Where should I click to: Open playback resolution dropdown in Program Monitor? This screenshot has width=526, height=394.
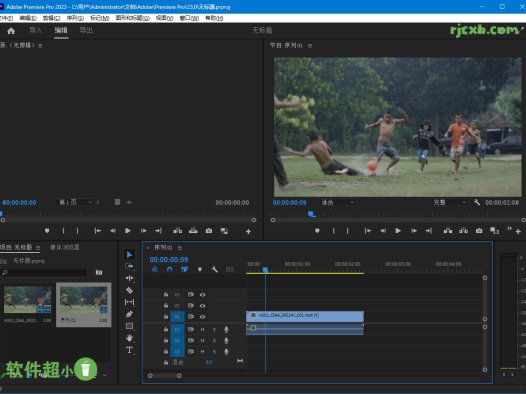pyautogui.click(x=450, y=202)
